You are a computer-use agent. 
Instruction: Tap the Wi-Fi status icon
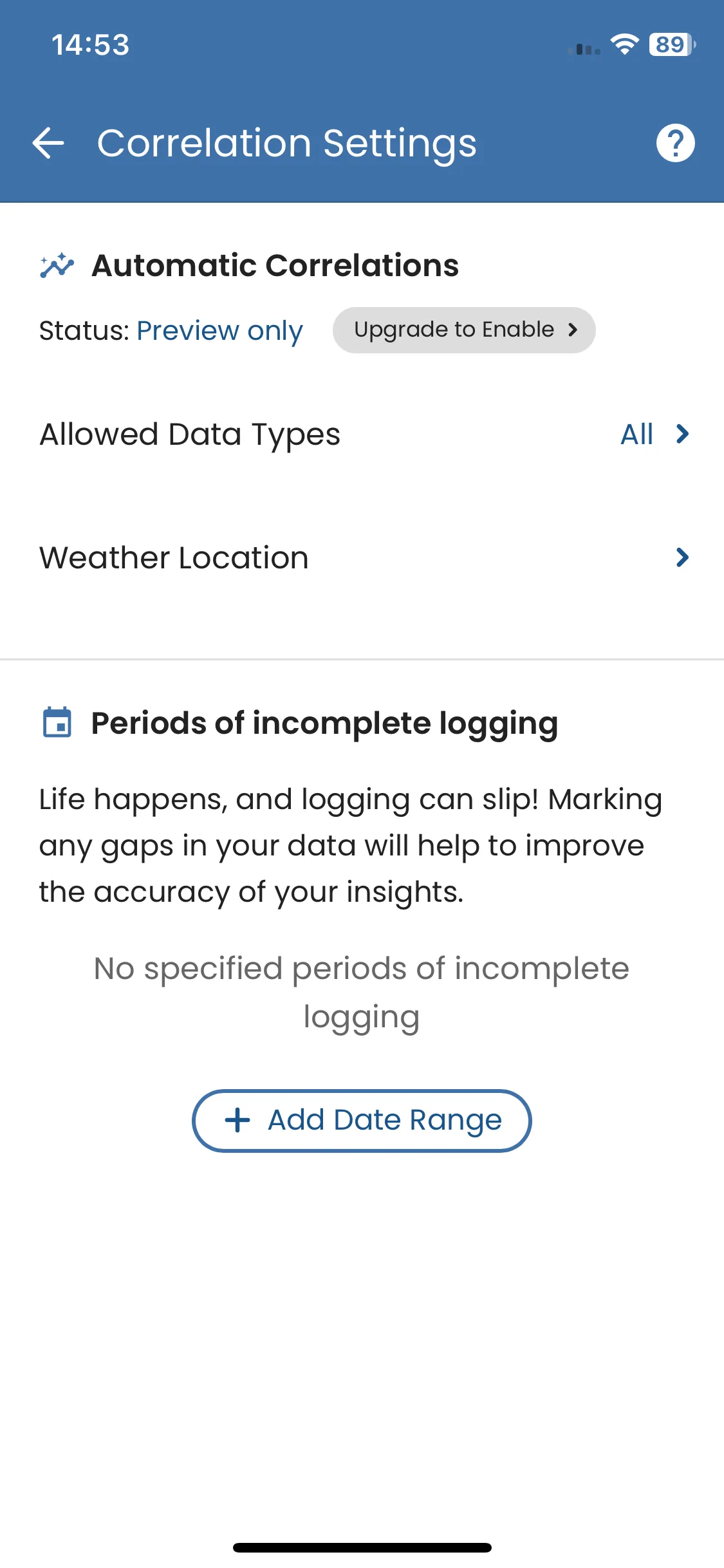point(624,44)
